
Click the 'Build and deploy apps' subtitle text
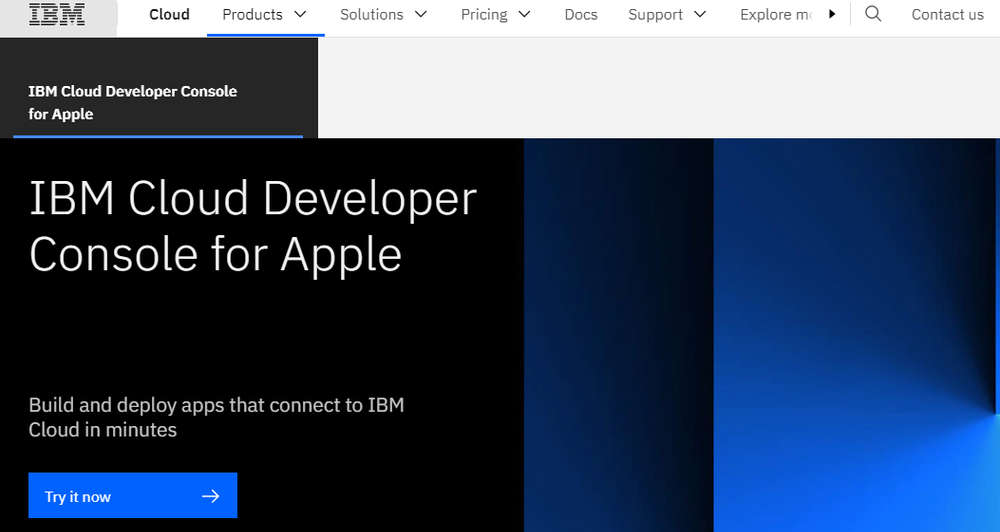[216, 417]
